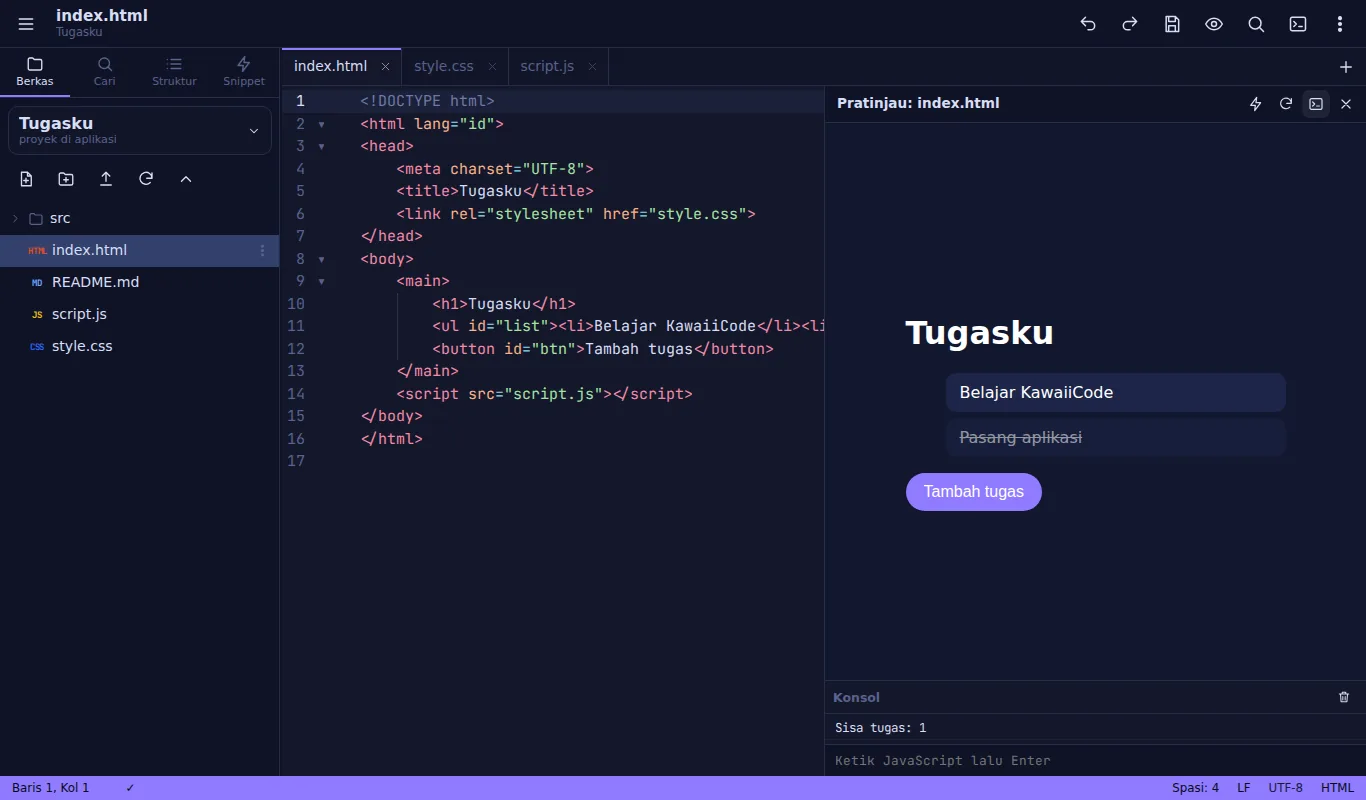The width and height of the screenshot is (1366, 800).
Task: Create a new folder in the explorer
Action: pyautogui.click(x=66, y=179)
